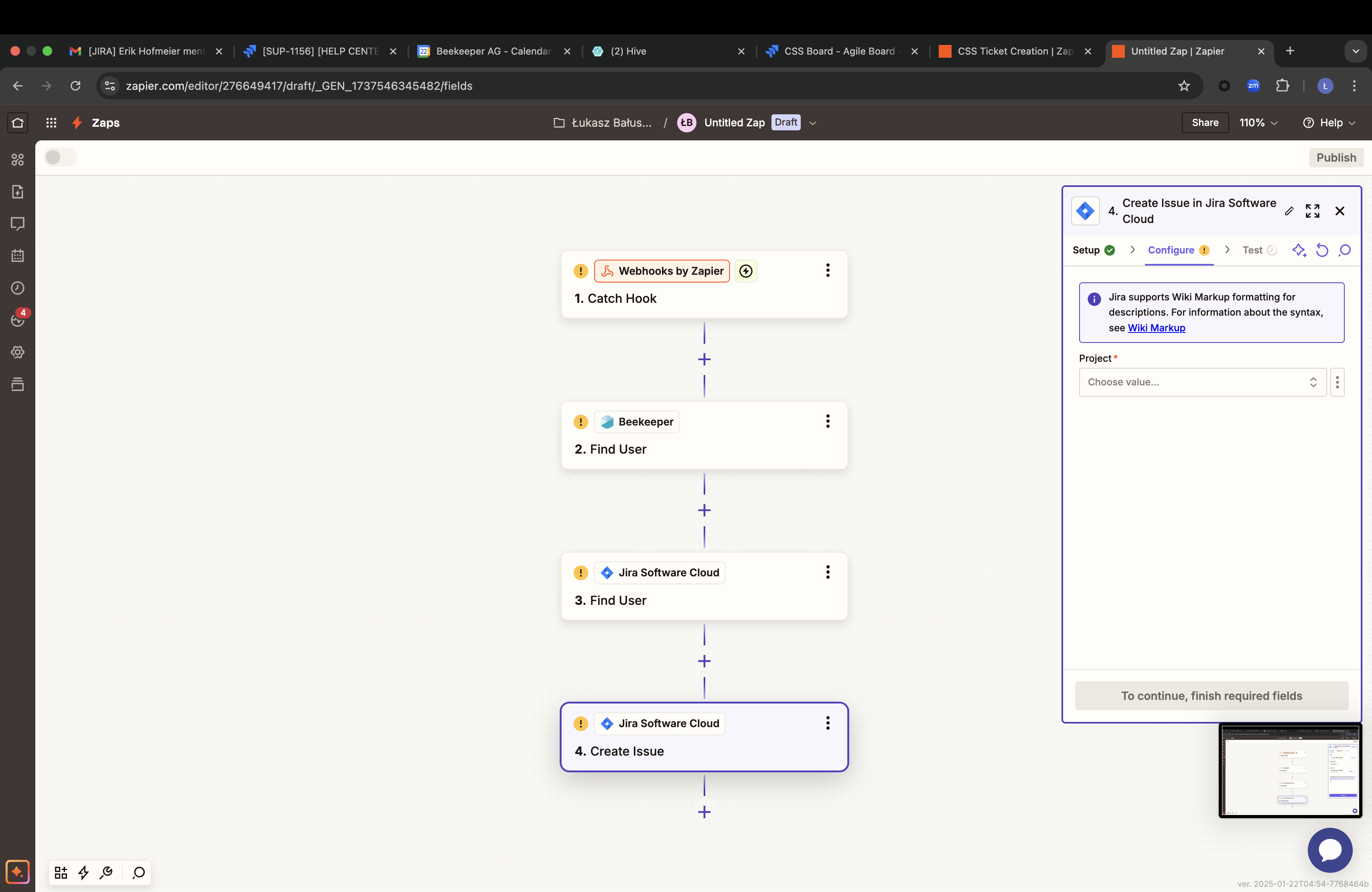Bookmark this page with the star icon
The height and width of the screenshot is (892, 1372).
pos(1184,86)
